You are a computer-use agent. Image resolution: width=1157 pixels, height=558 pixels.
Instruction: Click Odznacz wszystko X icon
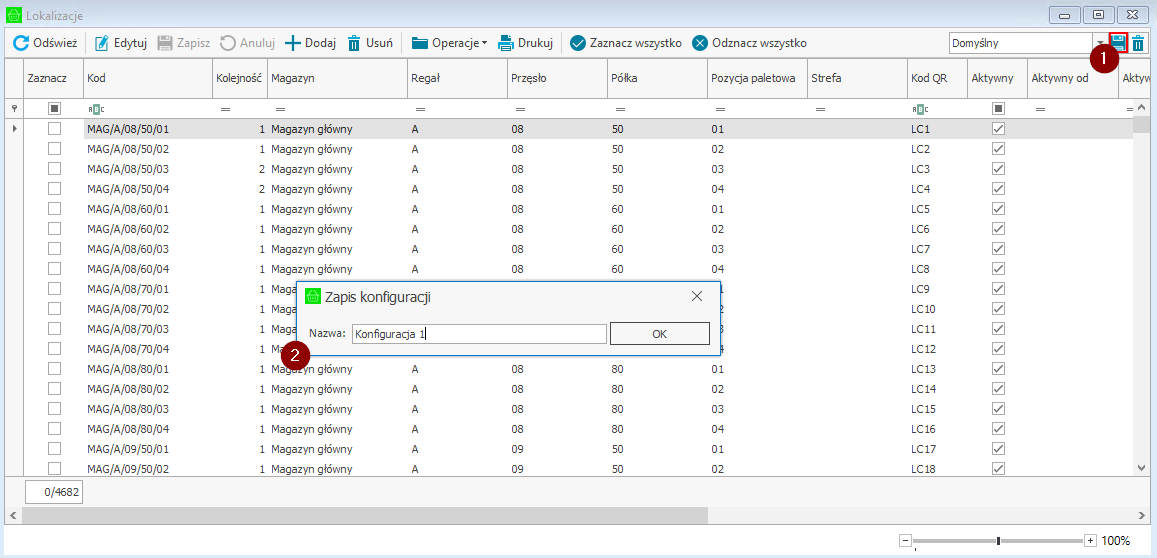click(700, 43)
